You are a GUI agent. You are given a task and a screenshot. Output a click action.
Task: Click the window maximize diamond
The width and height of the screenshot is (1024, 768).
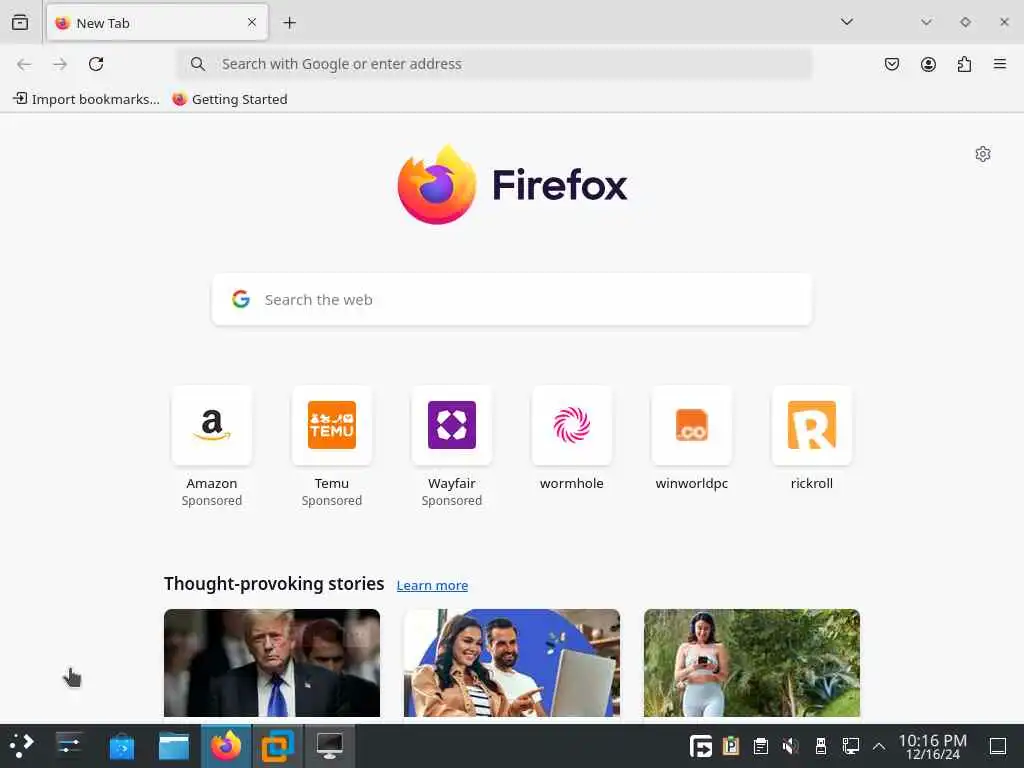(965, 22)
